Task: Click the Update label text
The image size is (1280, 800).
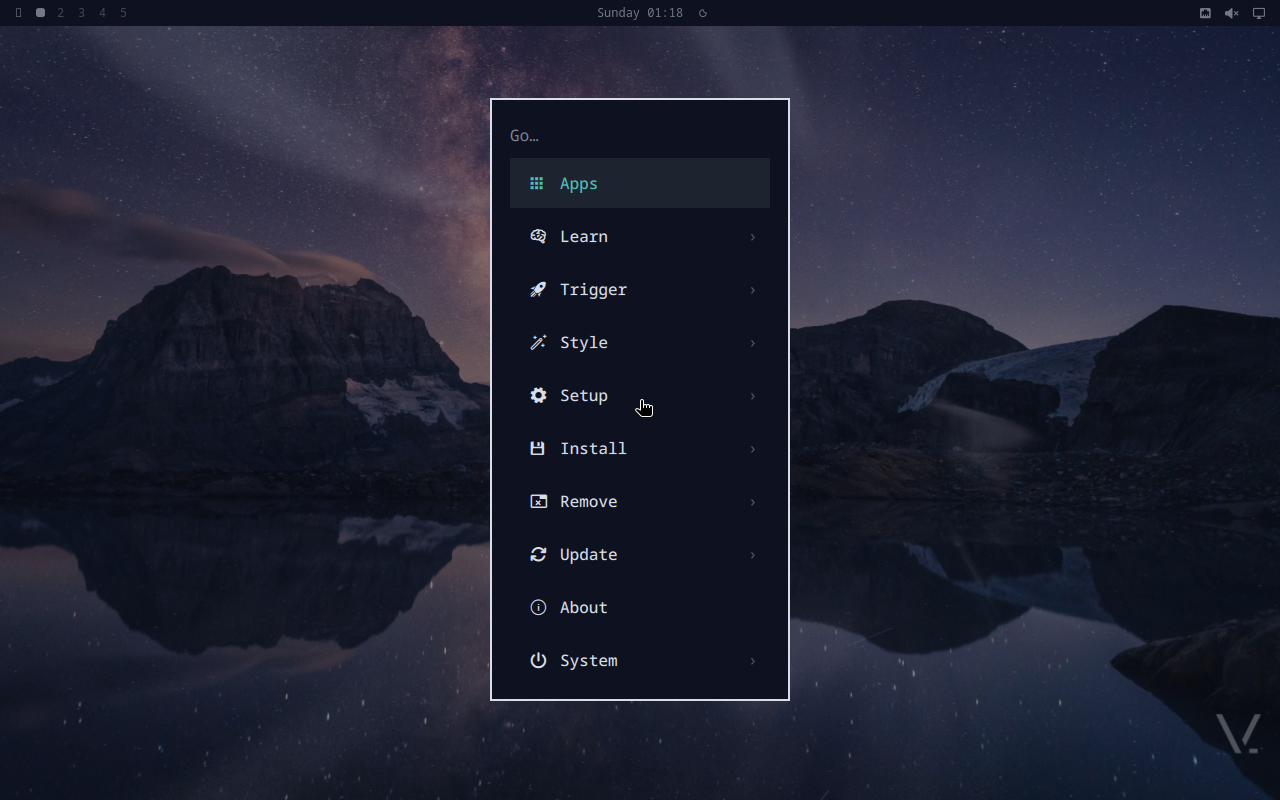Action: 589,555
